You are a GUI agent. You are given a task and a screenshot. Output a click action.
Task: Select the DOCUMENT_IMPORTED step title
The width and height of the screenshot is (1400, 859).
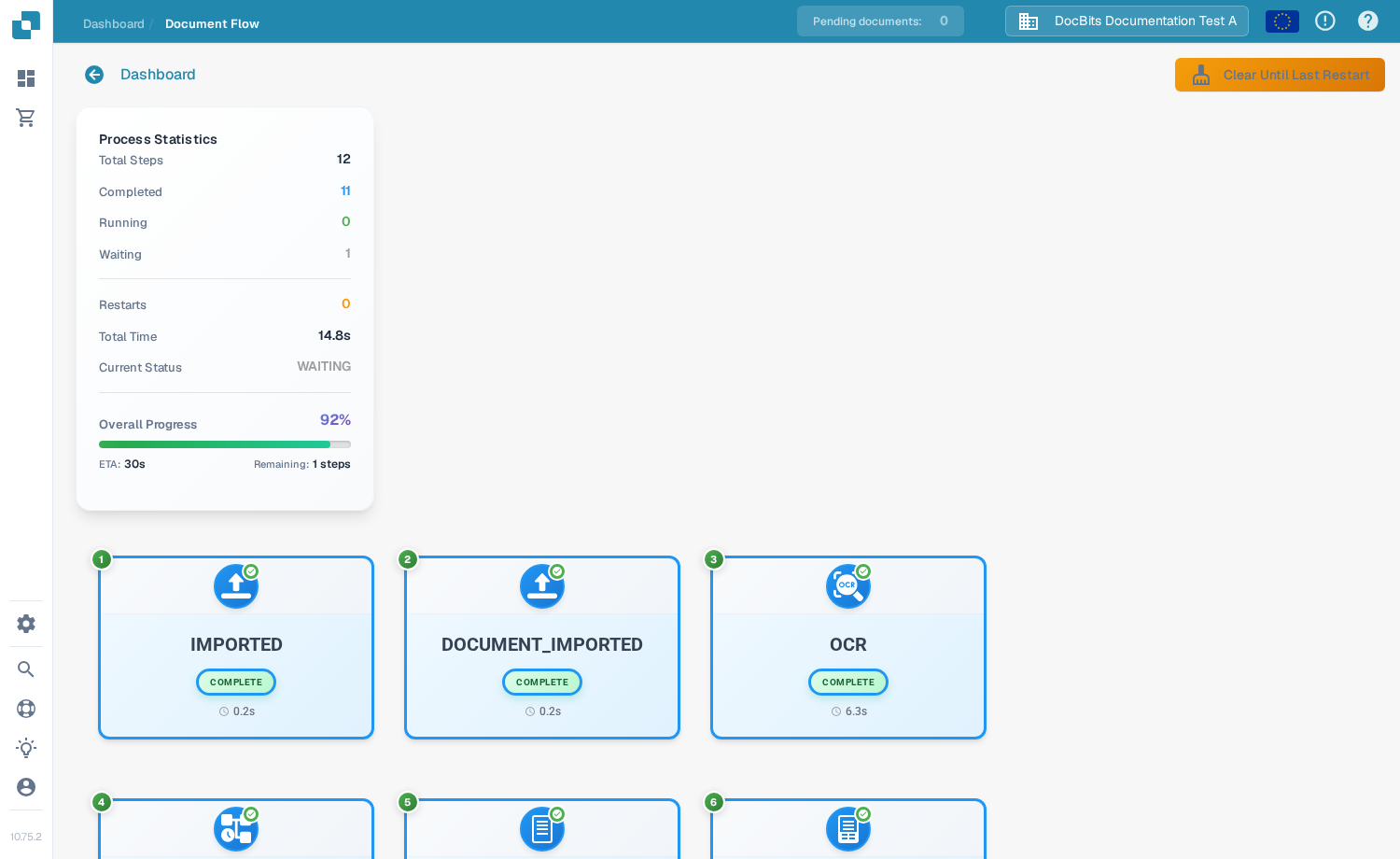[x=542, y=644]
